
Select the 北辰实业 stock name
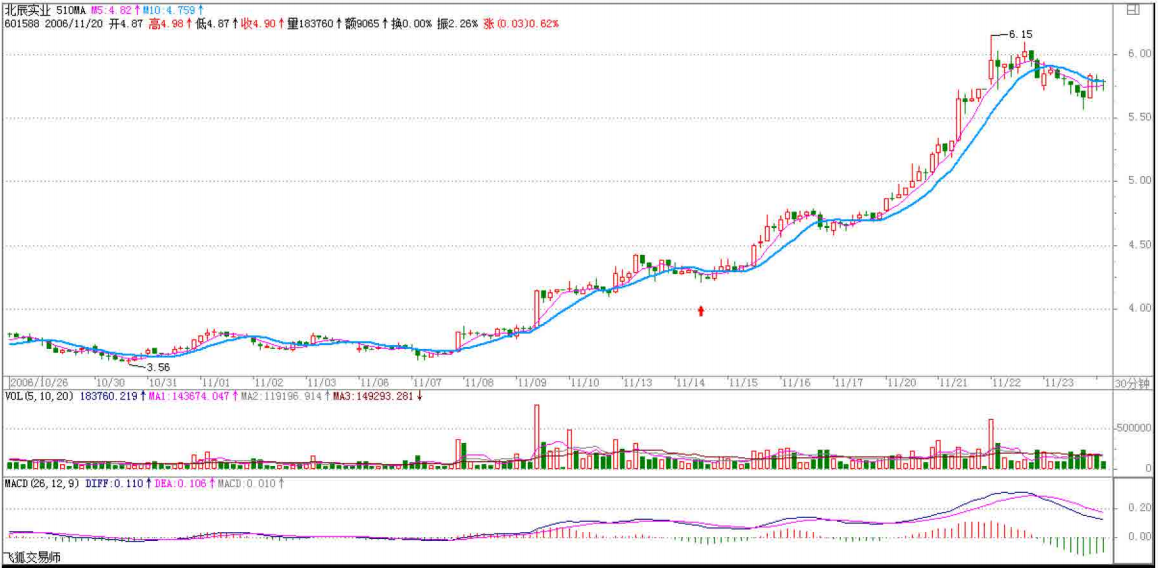pos(26,8)
